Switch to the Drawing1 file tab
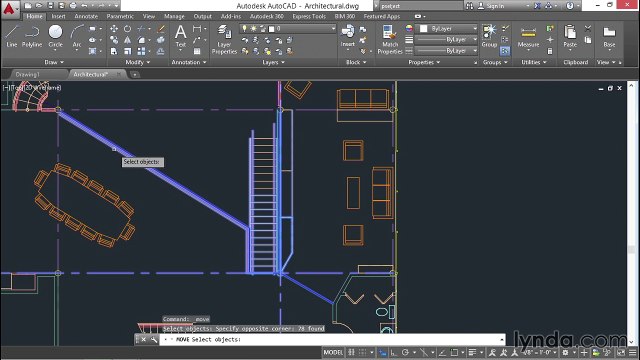Screen dimensions: 640x360 point(28,74)
